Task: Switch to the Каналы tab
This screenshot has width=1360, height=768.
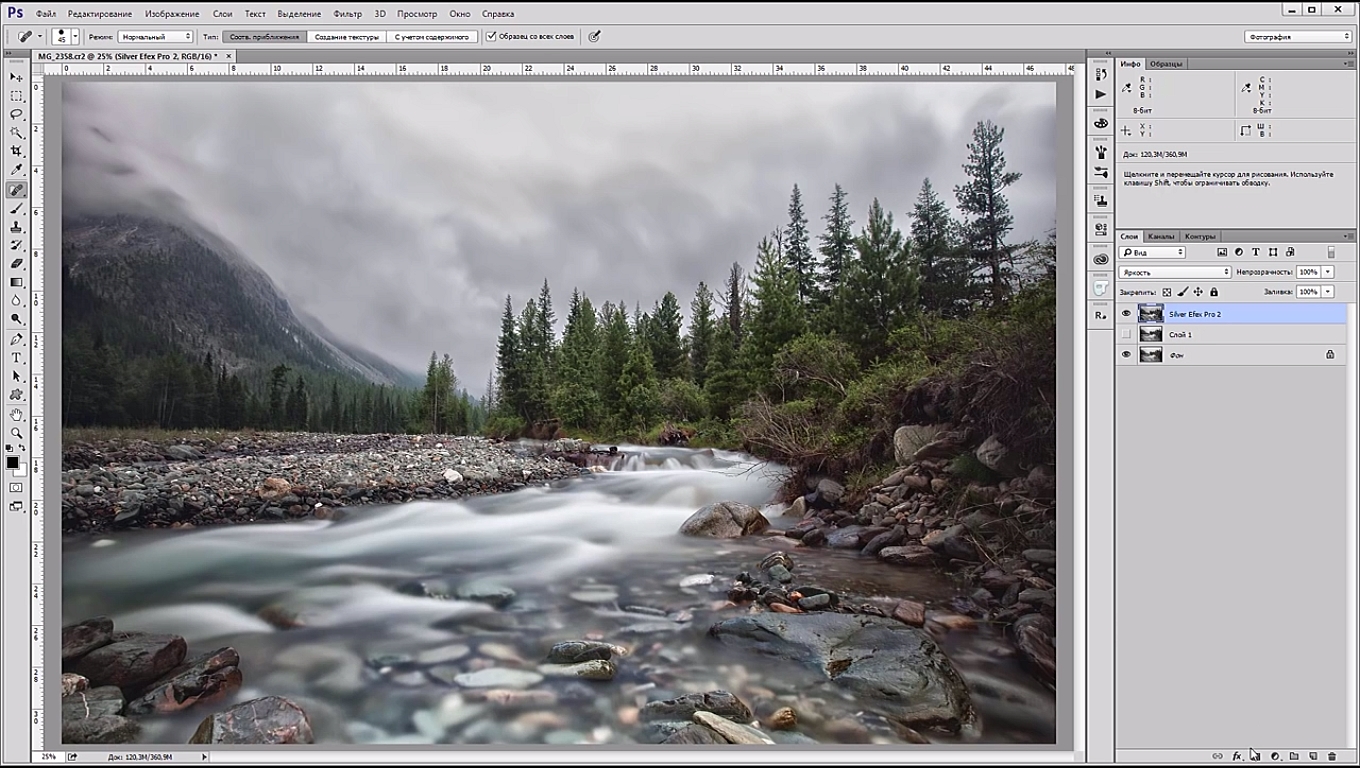Action: [x=1161, y=236]
